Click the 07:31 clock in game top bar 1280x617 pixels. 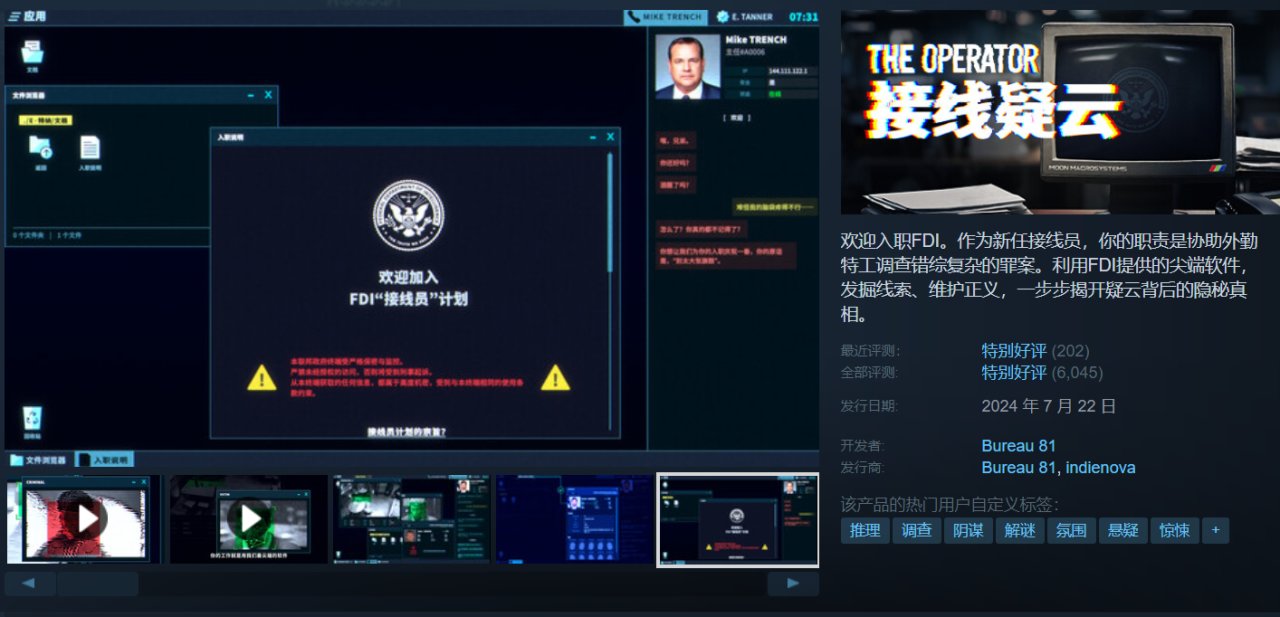pos(803,17)
